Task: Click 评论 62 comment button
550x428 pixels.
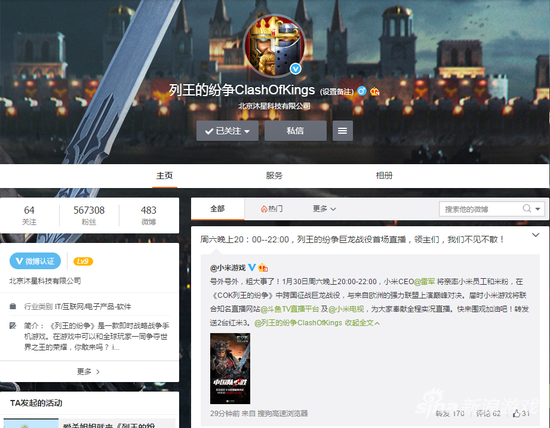Action: [488, 414]
